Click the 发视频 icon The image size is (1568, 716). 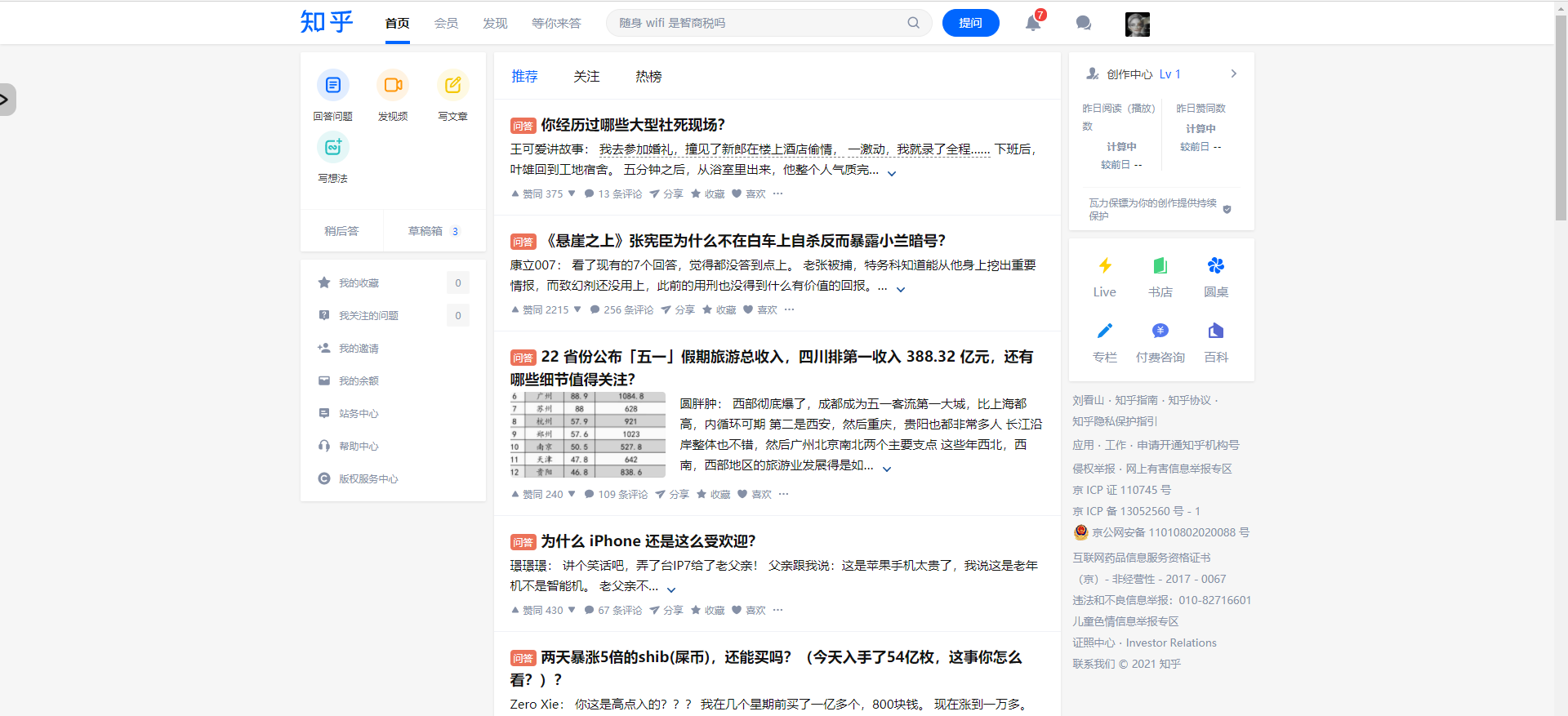tap(393, 85)
